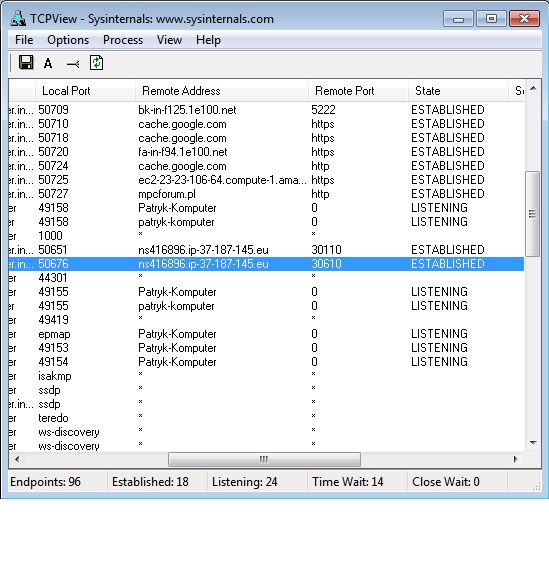Open the Options menu
Screen dimensions: 549x572
pos(68,40)
